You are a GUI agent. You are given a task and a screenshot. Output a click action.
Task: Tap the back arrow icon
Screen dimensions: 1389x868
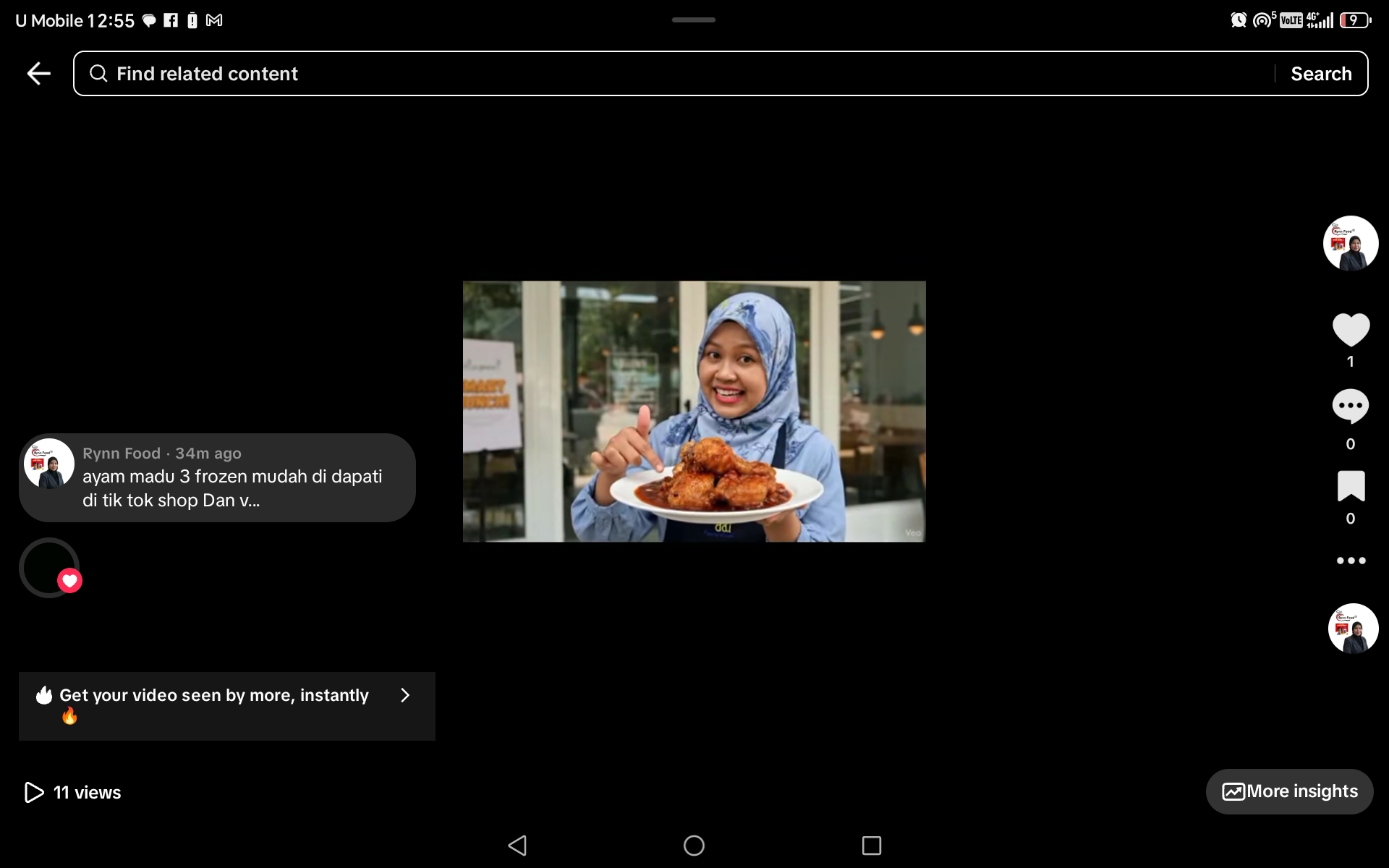39,73
